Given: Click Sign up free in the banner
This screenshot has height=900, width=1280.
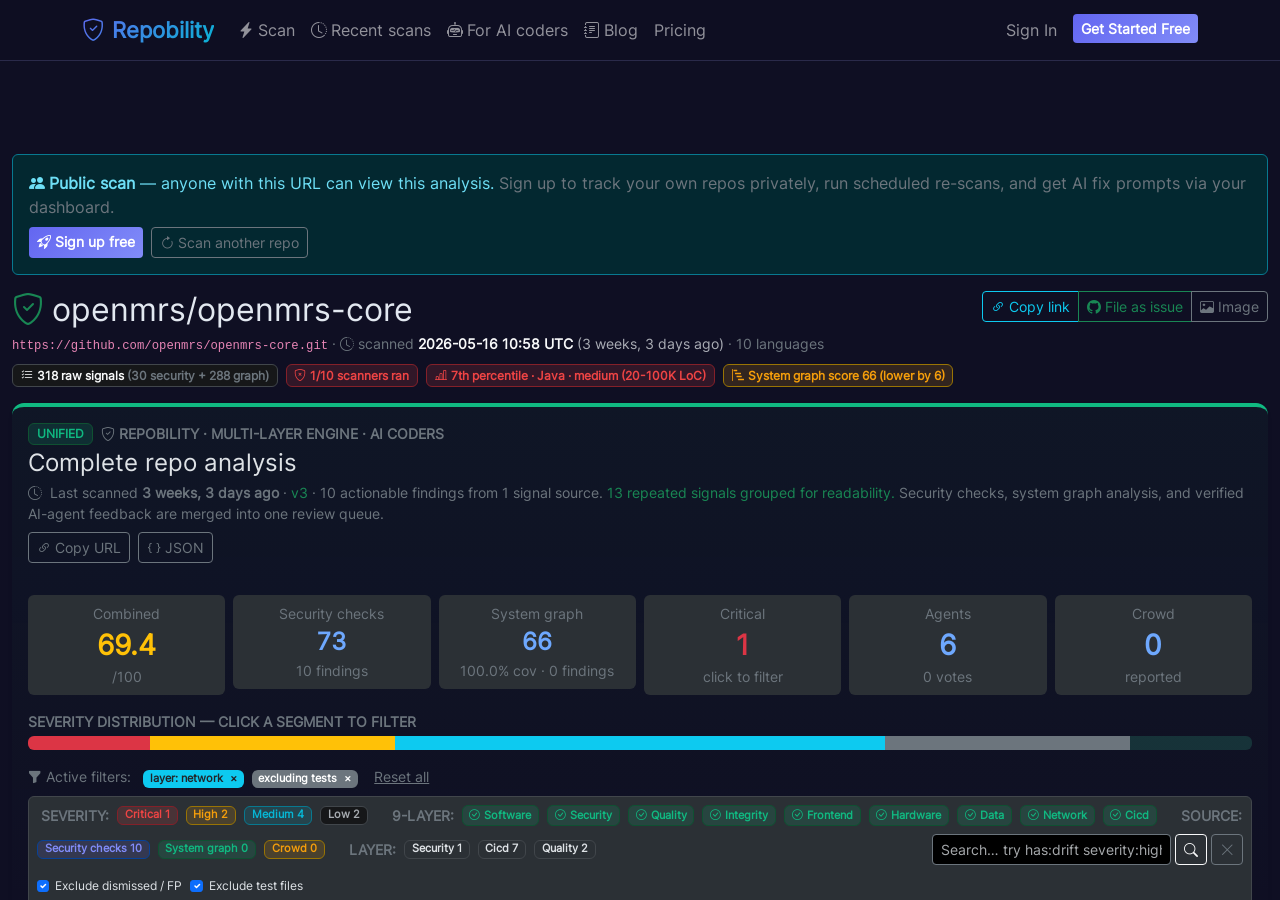Looking at the screenshot, I should click(86, 242).
